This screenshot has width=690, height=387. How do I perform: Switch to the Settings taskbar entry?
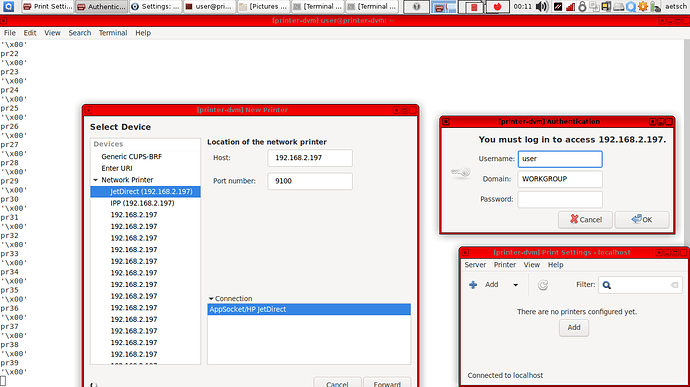(x=155, y=7)
